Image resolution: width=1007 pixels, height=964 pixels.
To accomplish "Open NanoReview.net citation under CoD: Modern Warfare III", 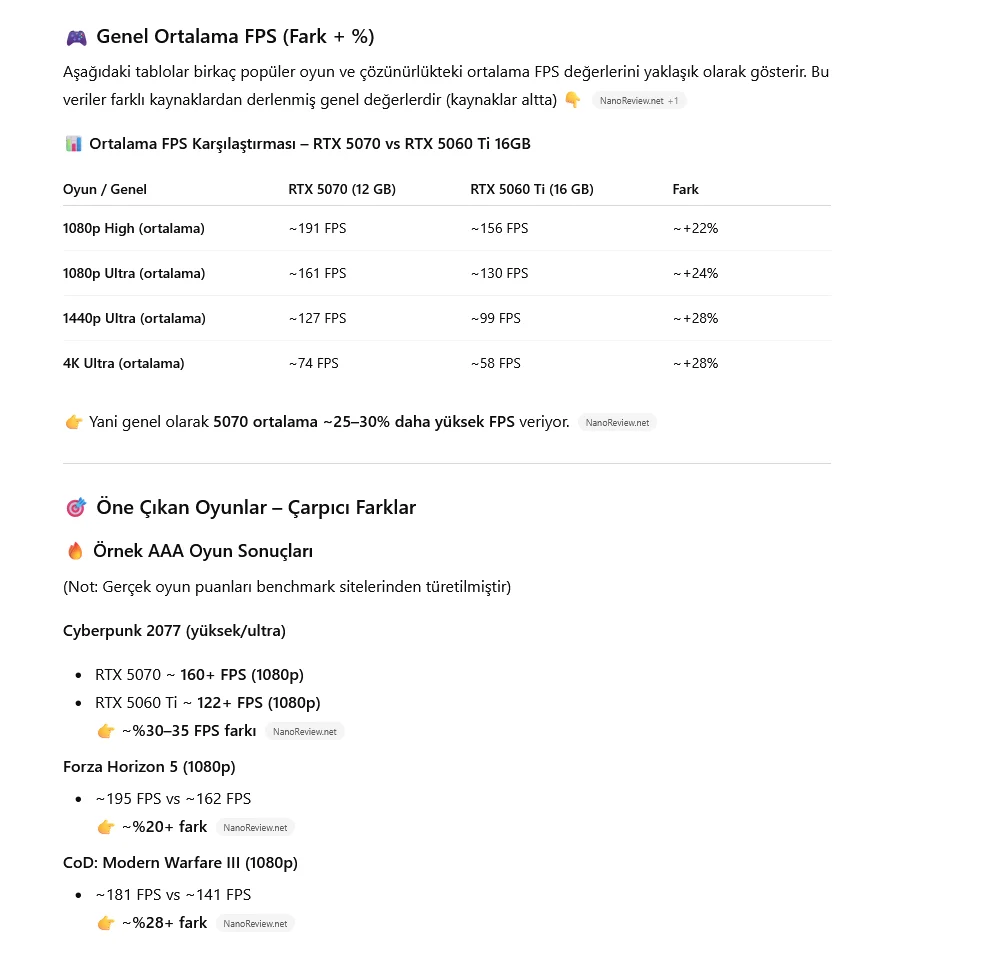I will click(255, 924).
